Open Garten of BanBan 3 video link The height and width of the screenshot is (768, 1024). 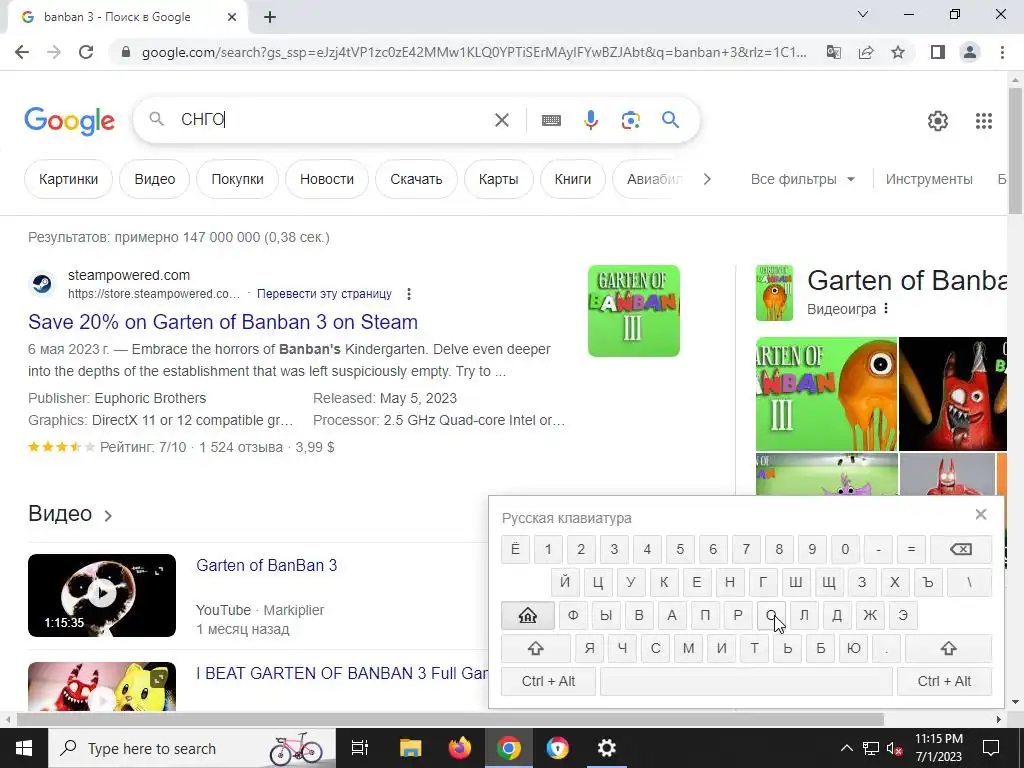pyautogui.click(x=266, y=566)
